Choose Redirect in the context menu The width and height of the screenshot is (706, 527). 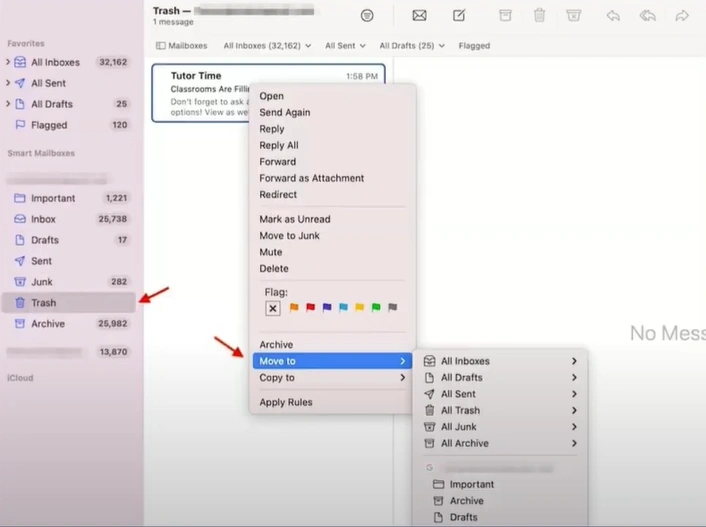point(332,195)
